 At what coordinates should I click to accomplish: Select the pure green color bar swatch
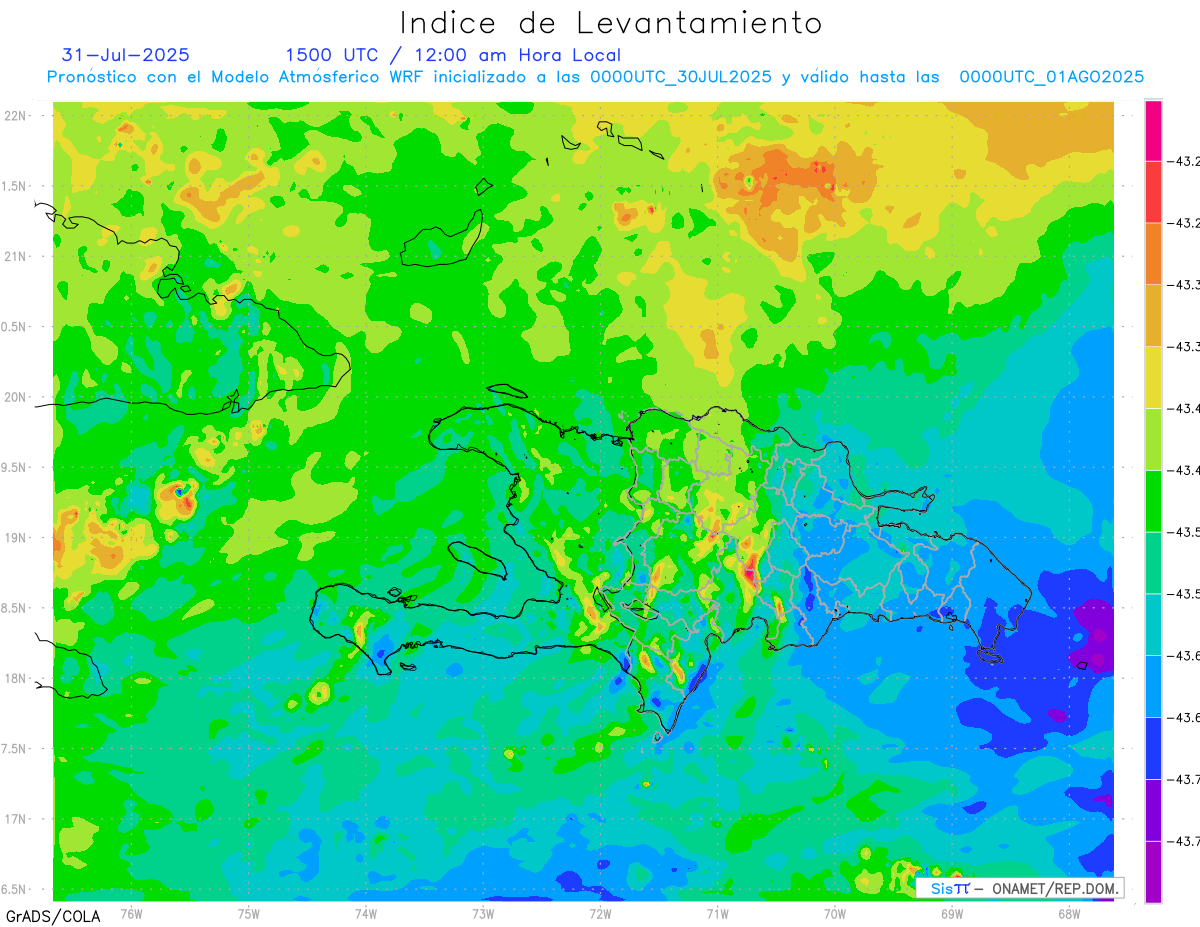(x=1153, y=501)
